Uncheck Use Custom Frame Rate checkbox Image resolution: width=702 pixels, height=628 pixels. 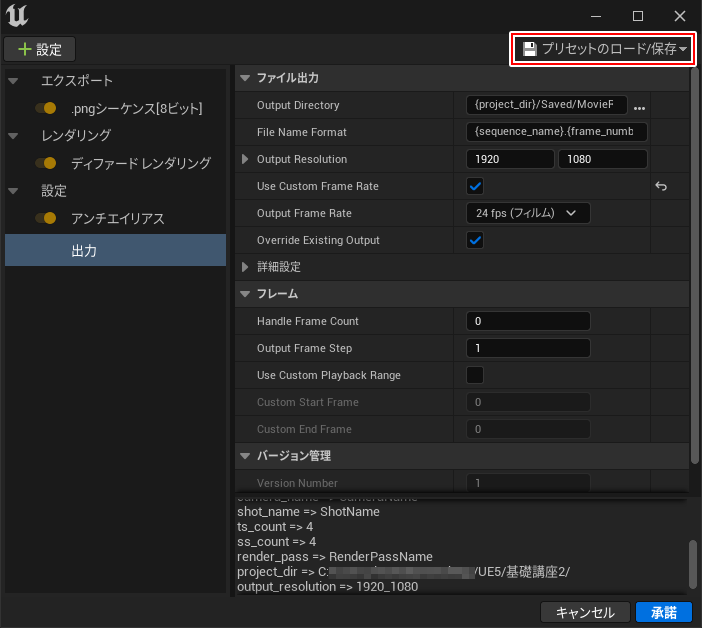coord(475,186)
